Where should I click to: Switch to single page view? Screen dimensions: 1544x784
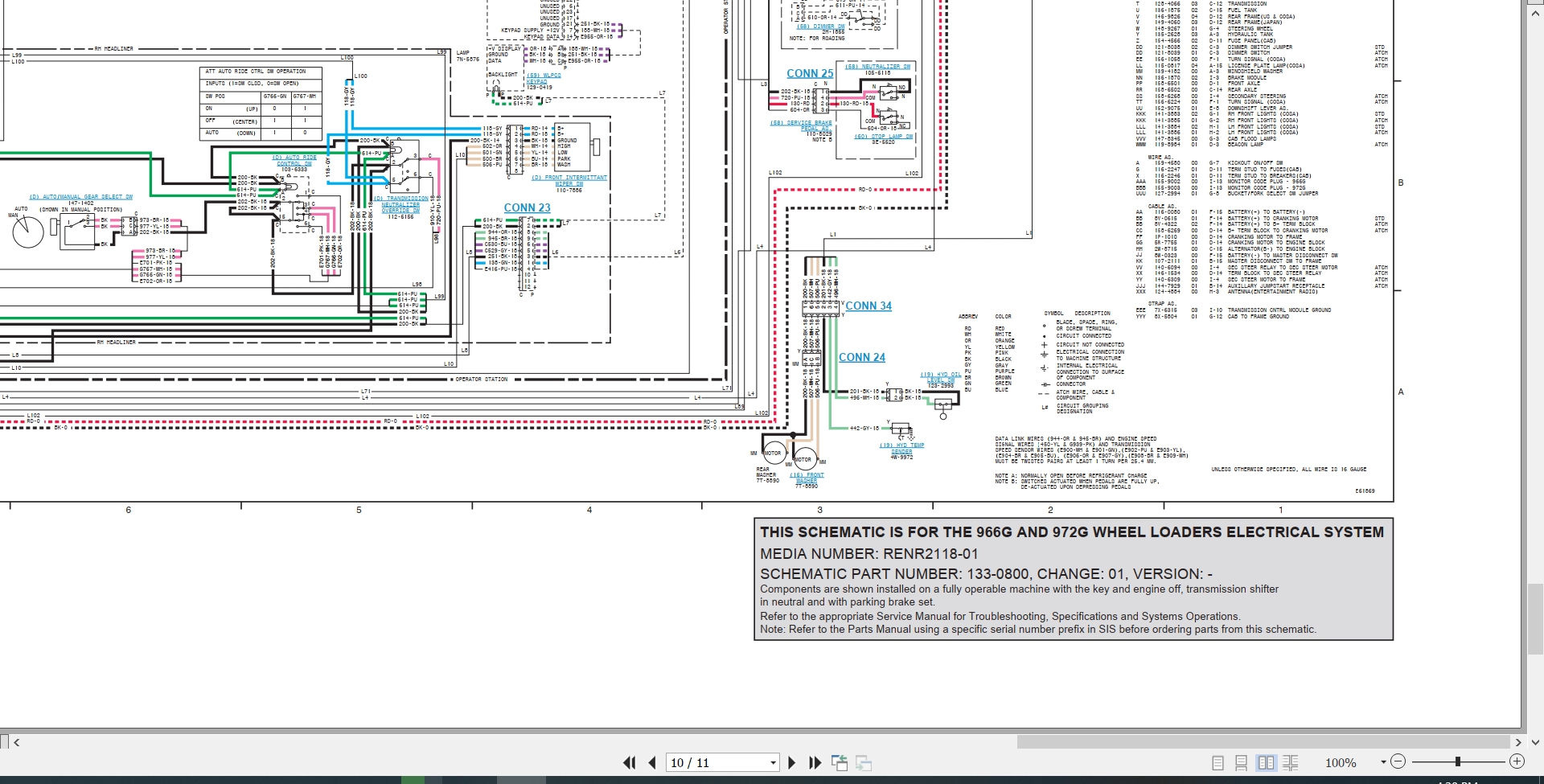1218,762
